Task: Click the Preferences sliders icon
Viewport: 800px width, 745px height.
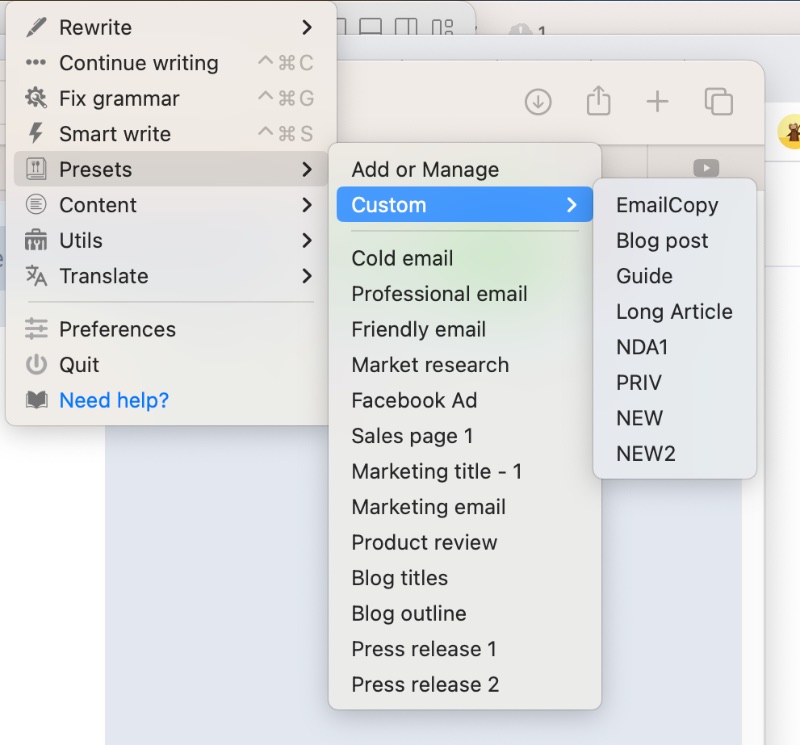Action: [x=36, y=329]
